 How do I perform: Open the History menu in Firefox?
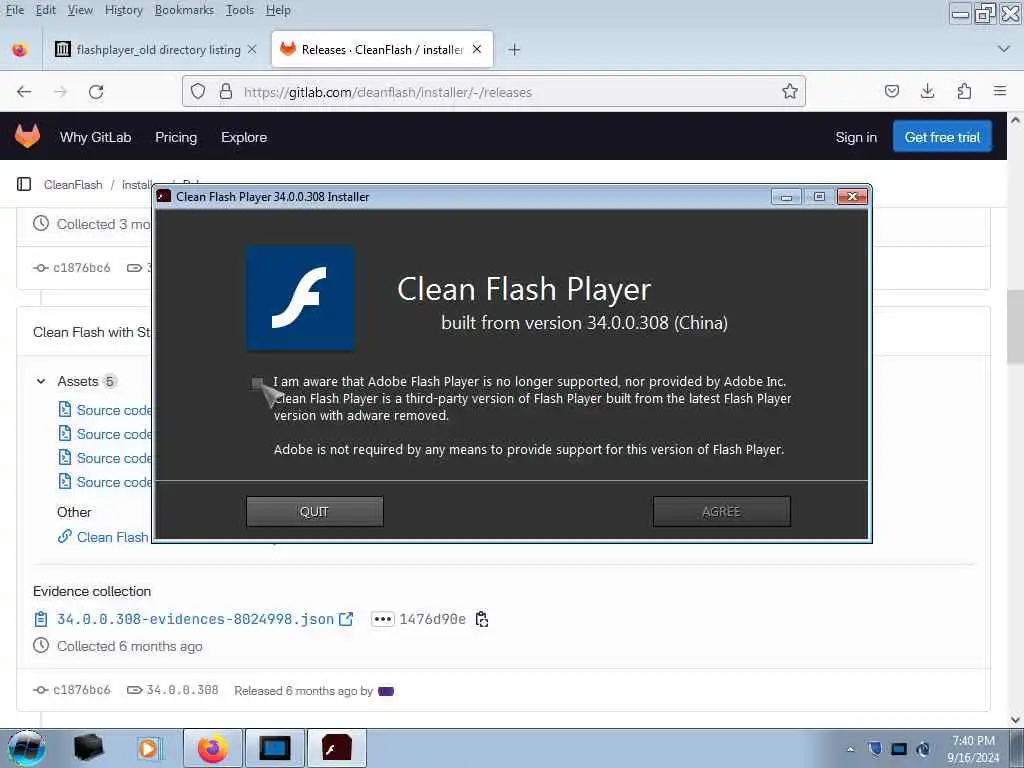click(123, 10)
